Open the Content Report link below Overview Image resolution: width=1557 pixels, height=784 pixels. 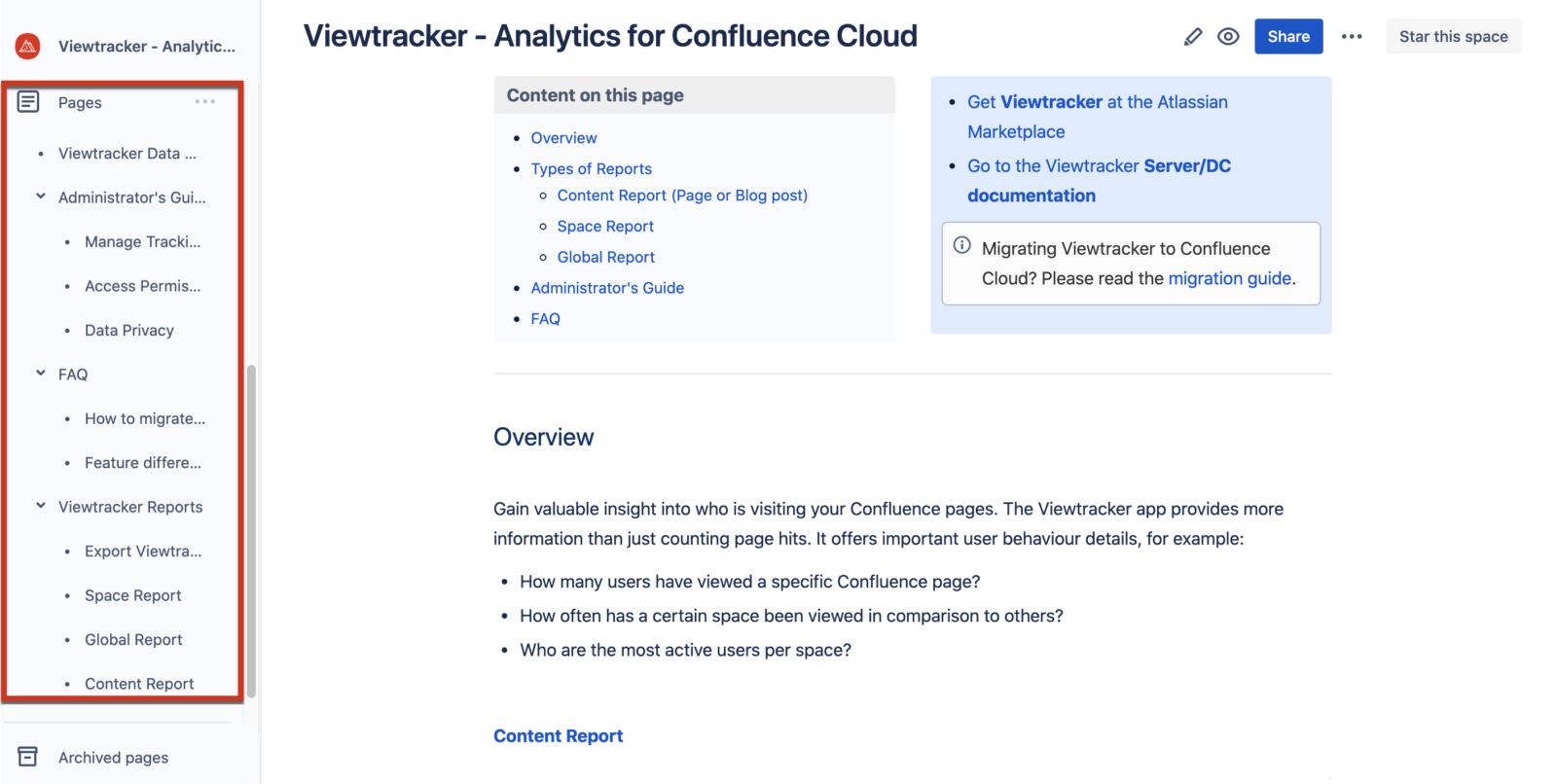tap(558, 735)
